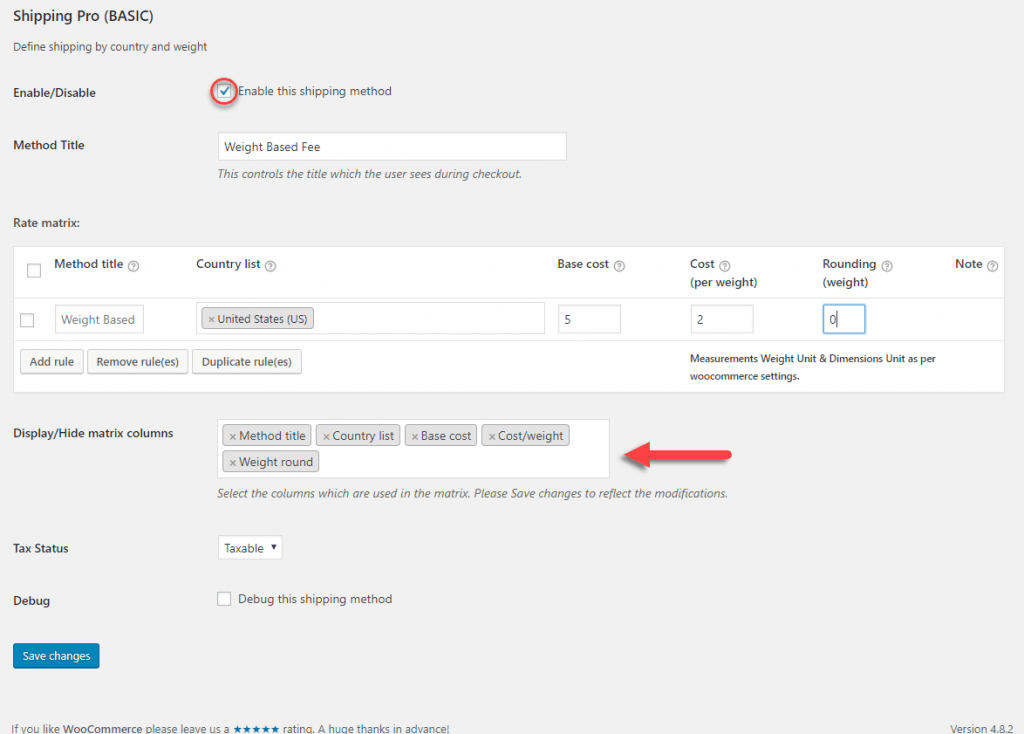Click Duplicate rule(es) button
This screenshot has height=734, width=1024.
247,362
